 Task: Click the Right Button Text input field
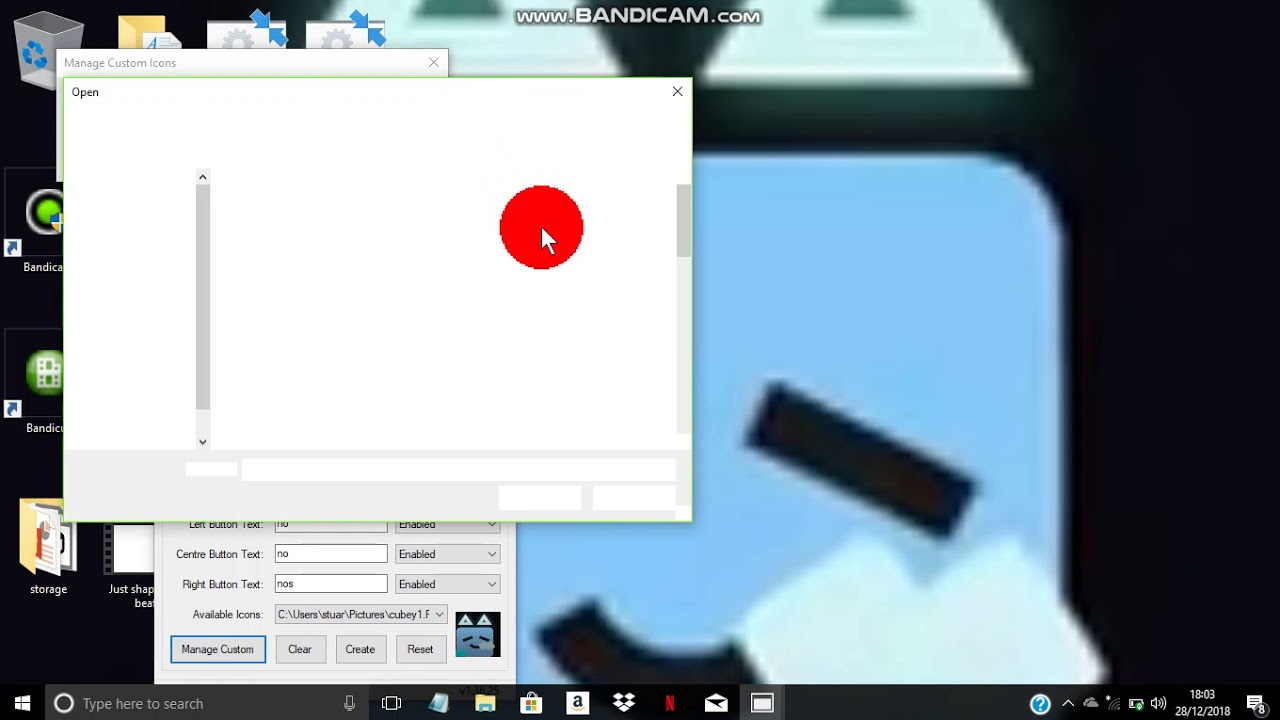pyautogui.click(x=331, y=584)
